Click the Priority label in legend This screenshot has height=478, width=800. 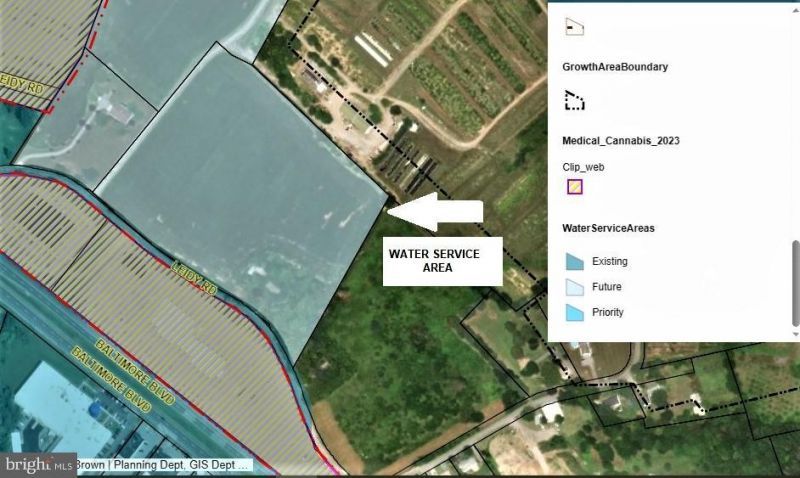click(608, 312)
